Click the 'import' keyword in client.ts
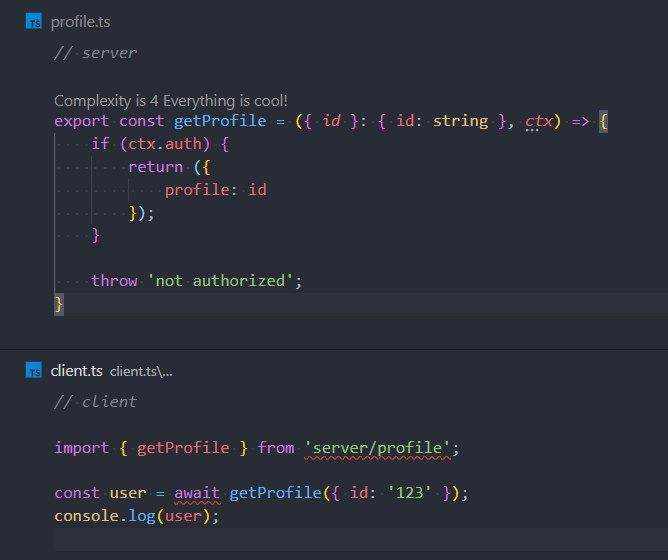 (x=81, y=448)
